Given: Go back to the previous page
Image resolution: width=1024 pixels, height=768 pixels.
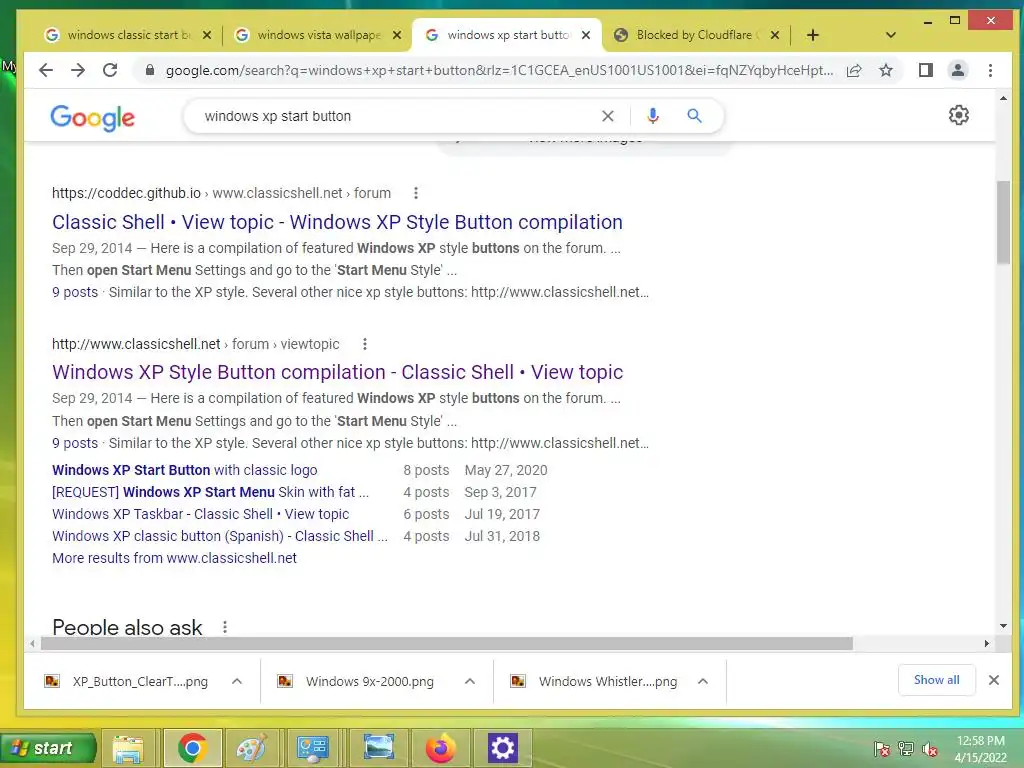Looking at the screenshot, I should tap(45, 70).
